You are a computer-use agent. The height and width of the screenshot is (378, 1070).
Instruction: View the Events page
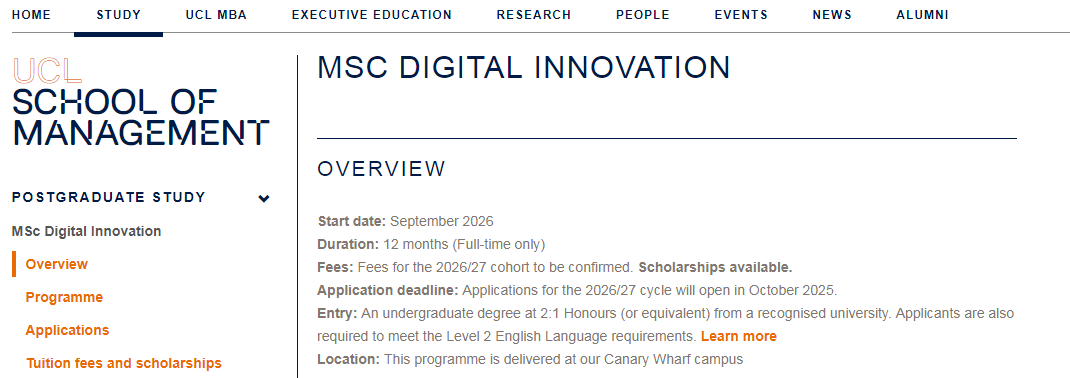click(741, 15)
